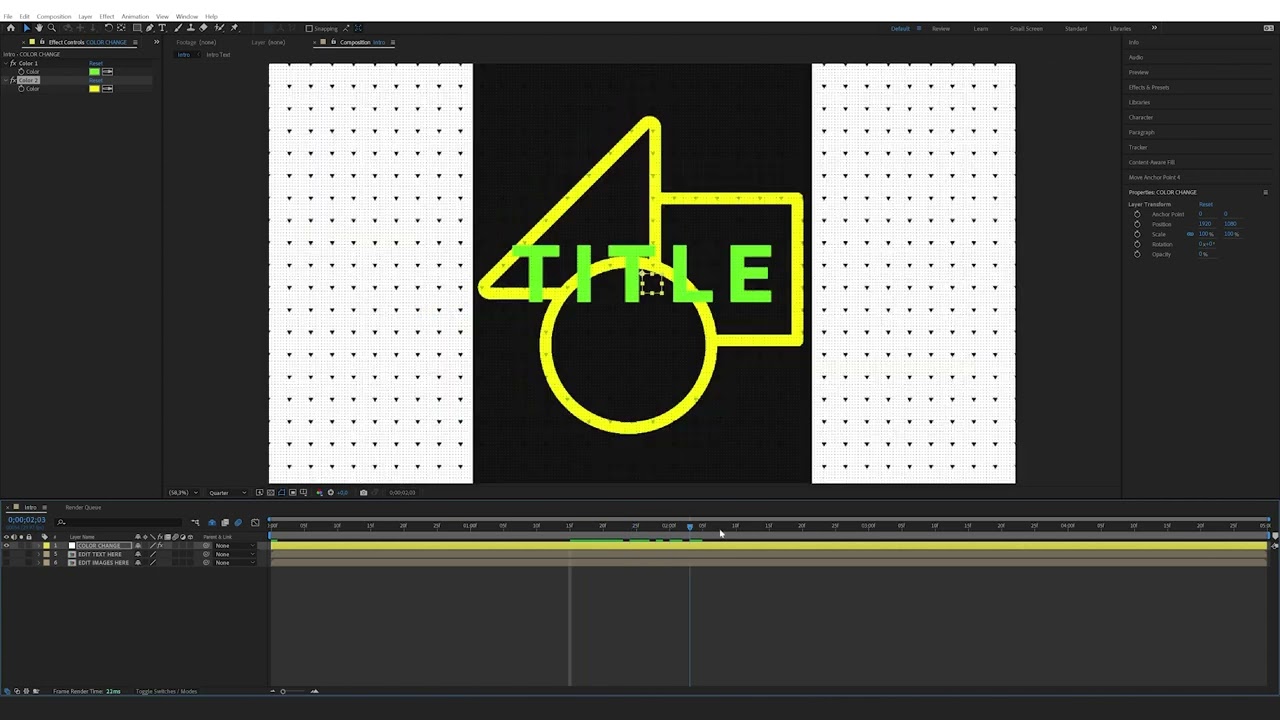The height and width of the screenshot is (720, 1280).
Task: Click the yellow Color 2 swatch
Action: (x=94, y=89)
